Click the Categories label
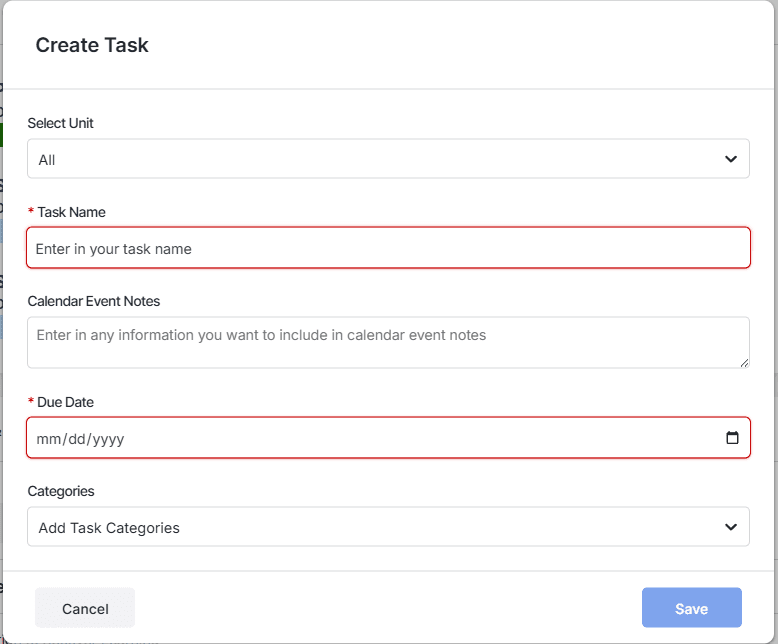Viewport: 778px width, 644px height. [x=61, y=491]
